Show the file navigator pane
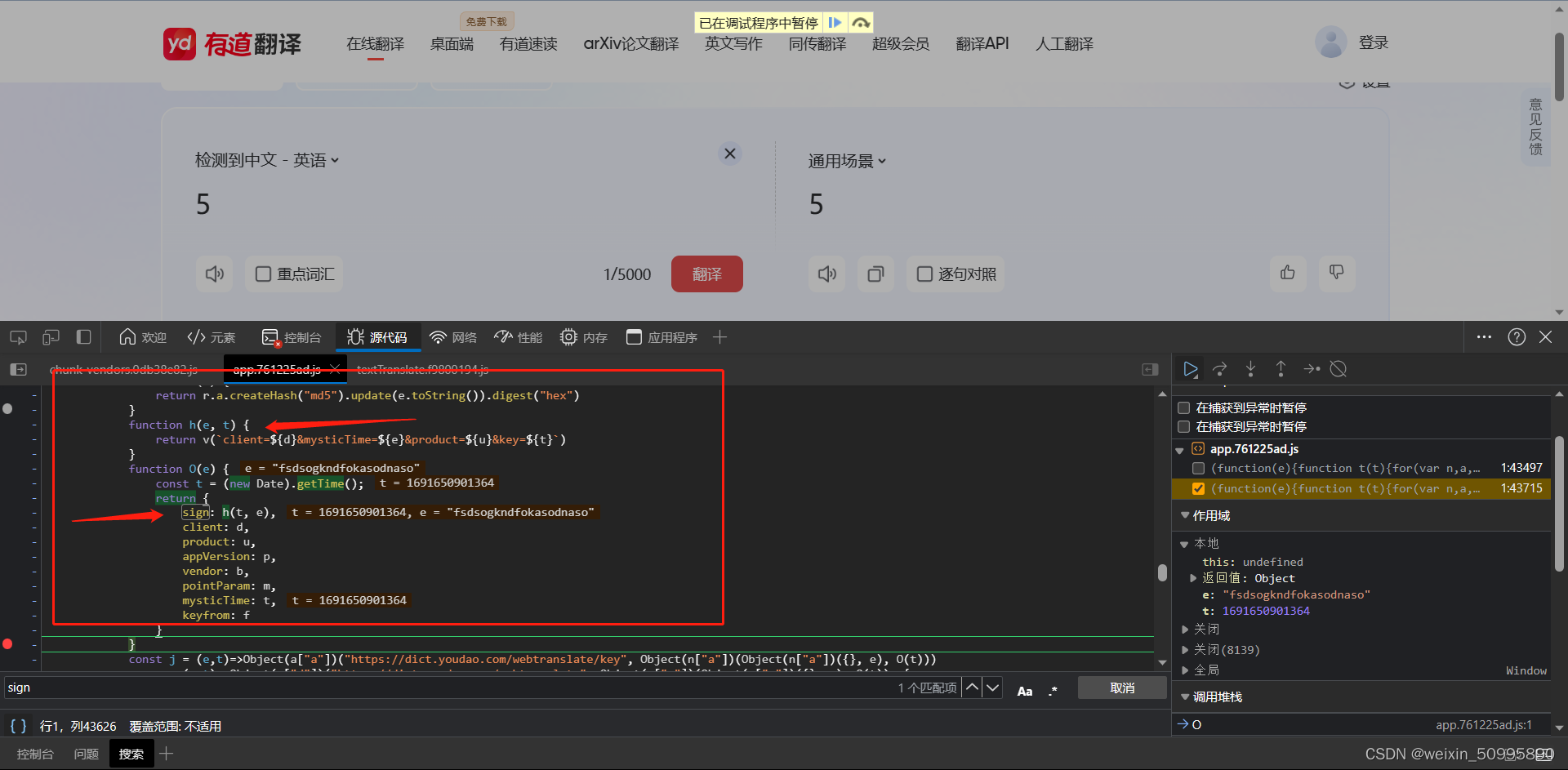This screenshot has width=1568, height=770. (x=18, y=370)
